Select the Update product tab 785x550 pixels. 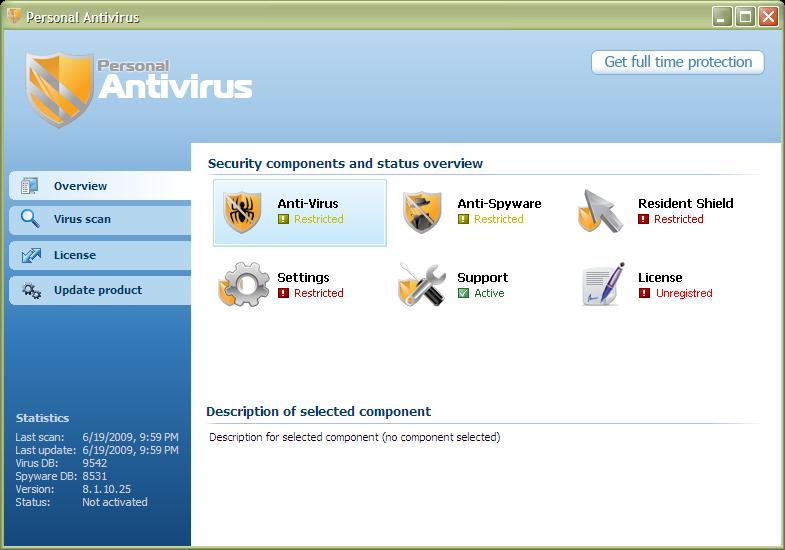click(x=100, y=291)
